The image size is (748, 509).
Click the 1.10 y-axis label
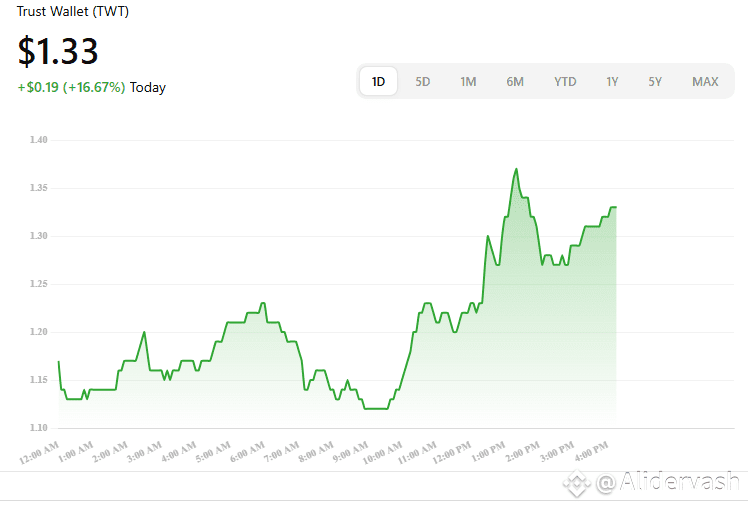pos(39,427)
